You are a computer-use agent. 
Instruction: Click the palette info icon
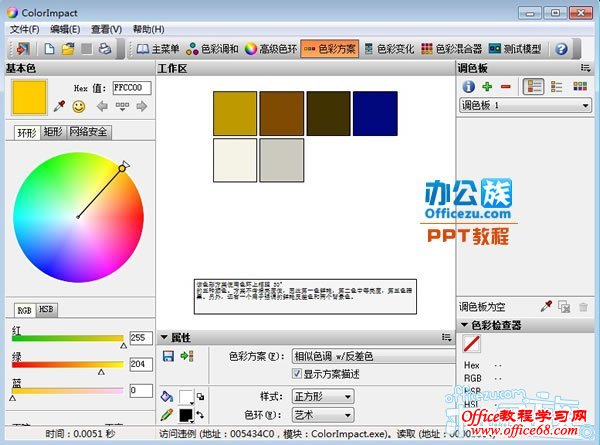468,86
